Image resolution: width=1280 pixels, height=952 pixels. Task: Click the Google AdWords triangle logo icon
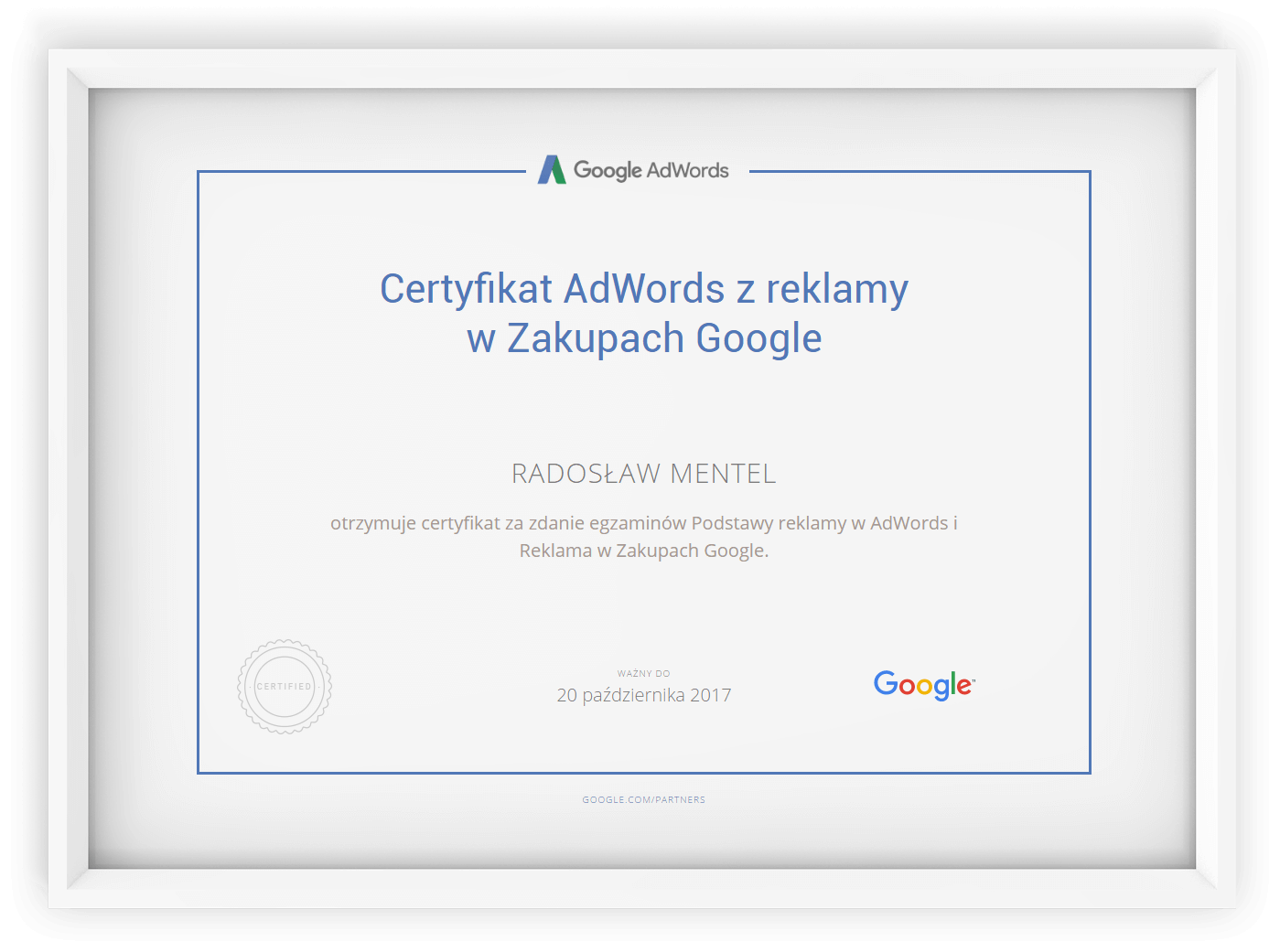click(552, 169)
